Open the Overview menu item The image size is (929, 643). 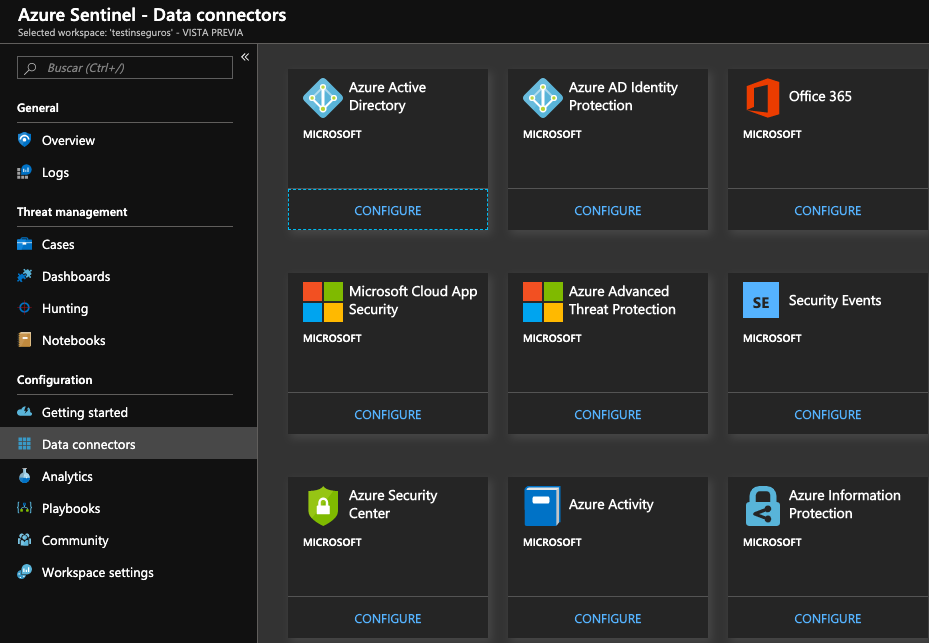click(x=68, y=141)
